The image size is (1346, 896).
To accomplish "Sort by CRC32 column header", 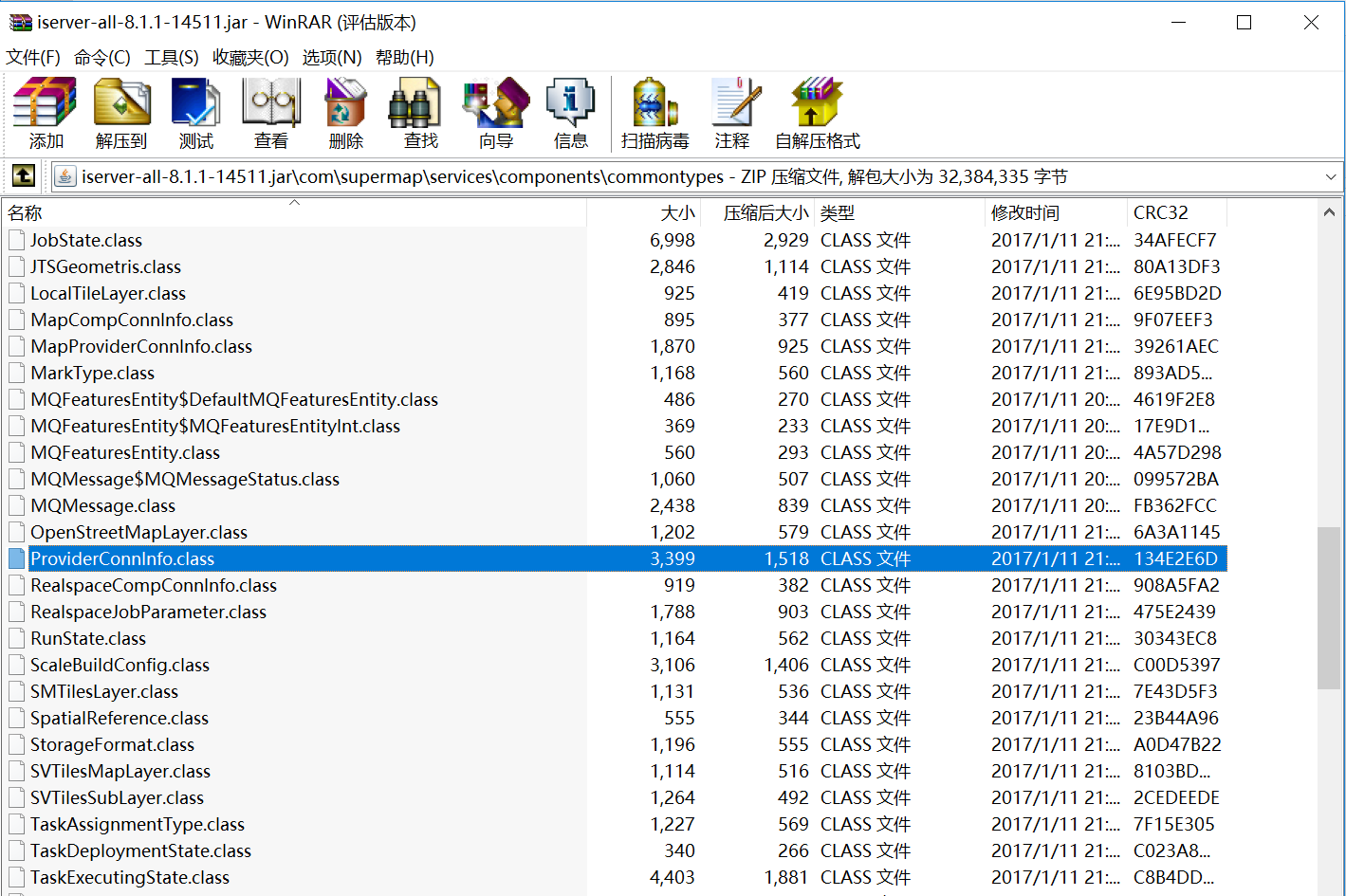I will (x=1177, y=212).
